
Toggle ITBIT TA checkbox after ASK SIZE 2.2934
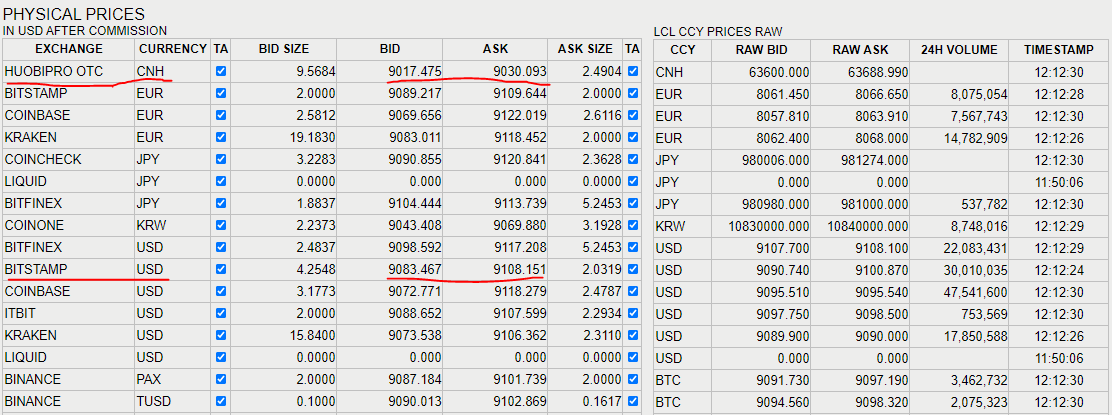633,313
